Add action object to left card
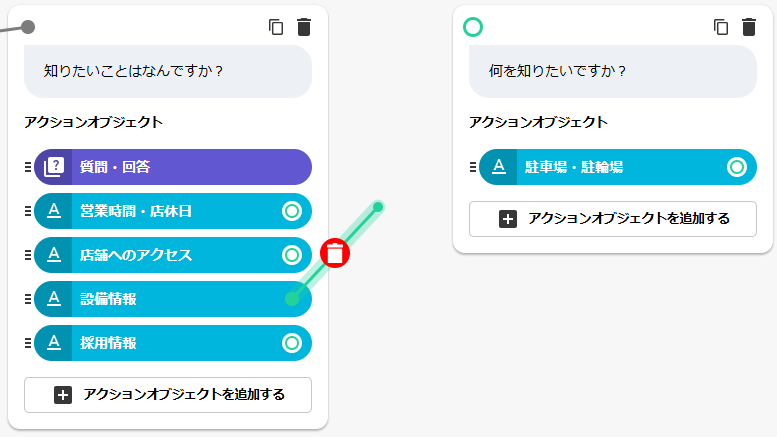Screen dimensions: 777x437 (168, 395)
